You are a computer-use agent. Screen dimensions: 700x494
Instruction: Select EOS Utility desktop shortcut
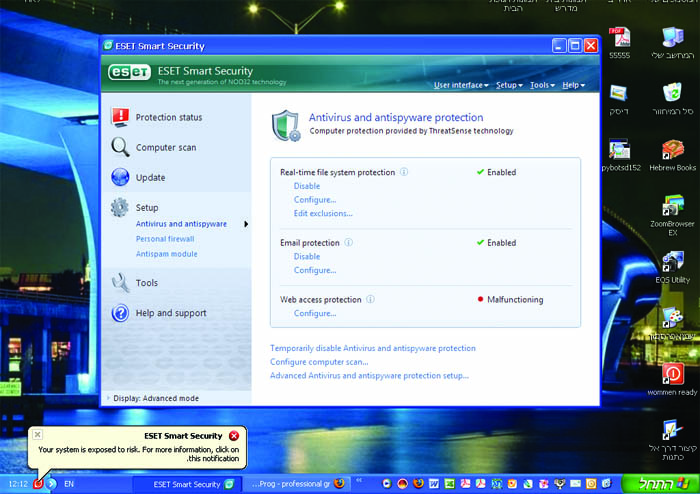point(672,267)
